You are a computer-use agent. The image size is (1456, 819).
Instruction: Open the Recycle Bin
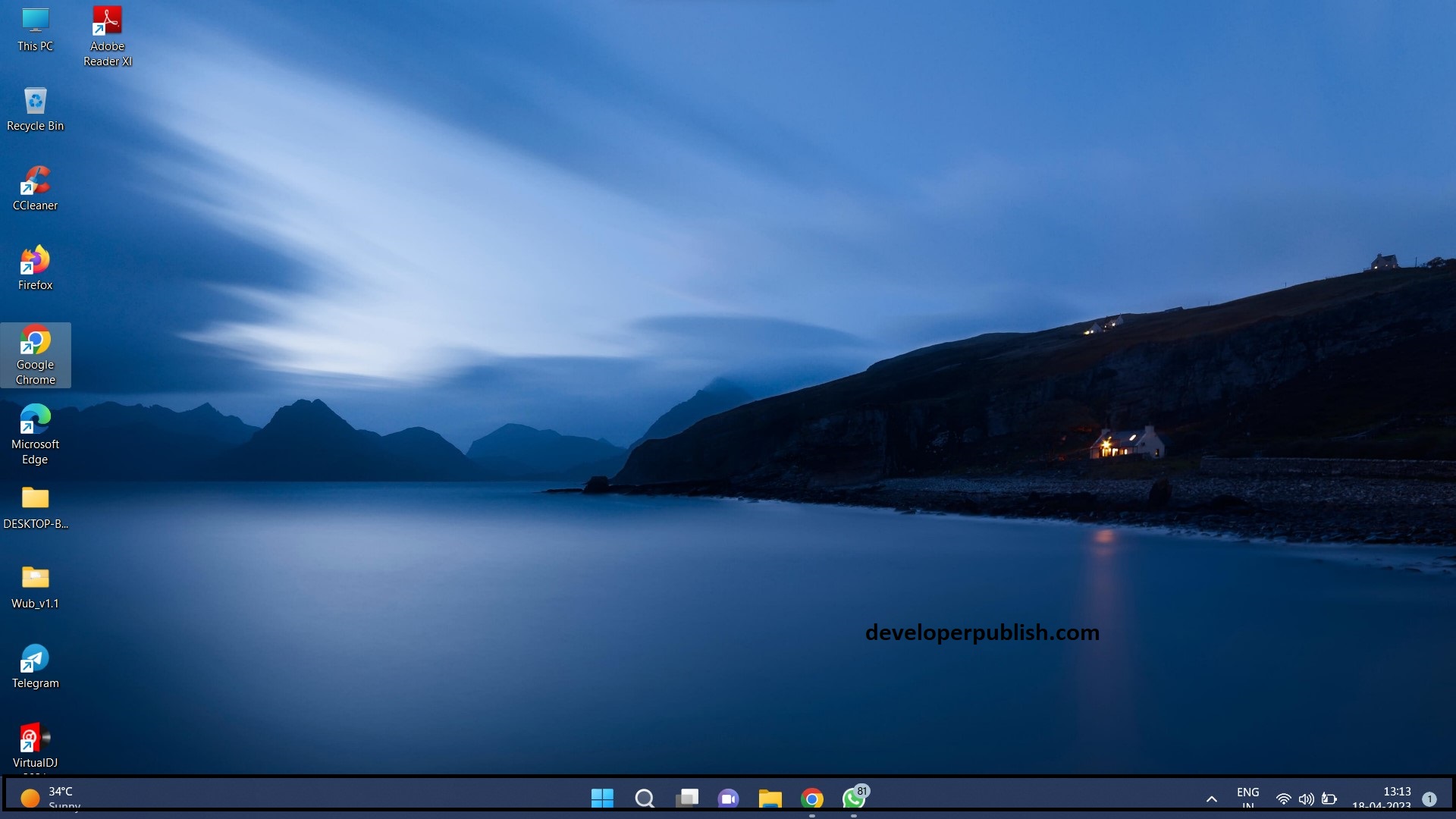point(35,101)
